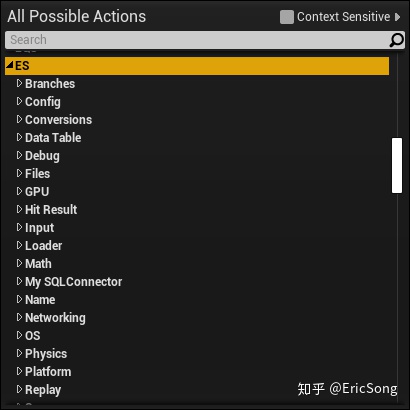
Task: Select the Networking category
Action: click(55, 318)
